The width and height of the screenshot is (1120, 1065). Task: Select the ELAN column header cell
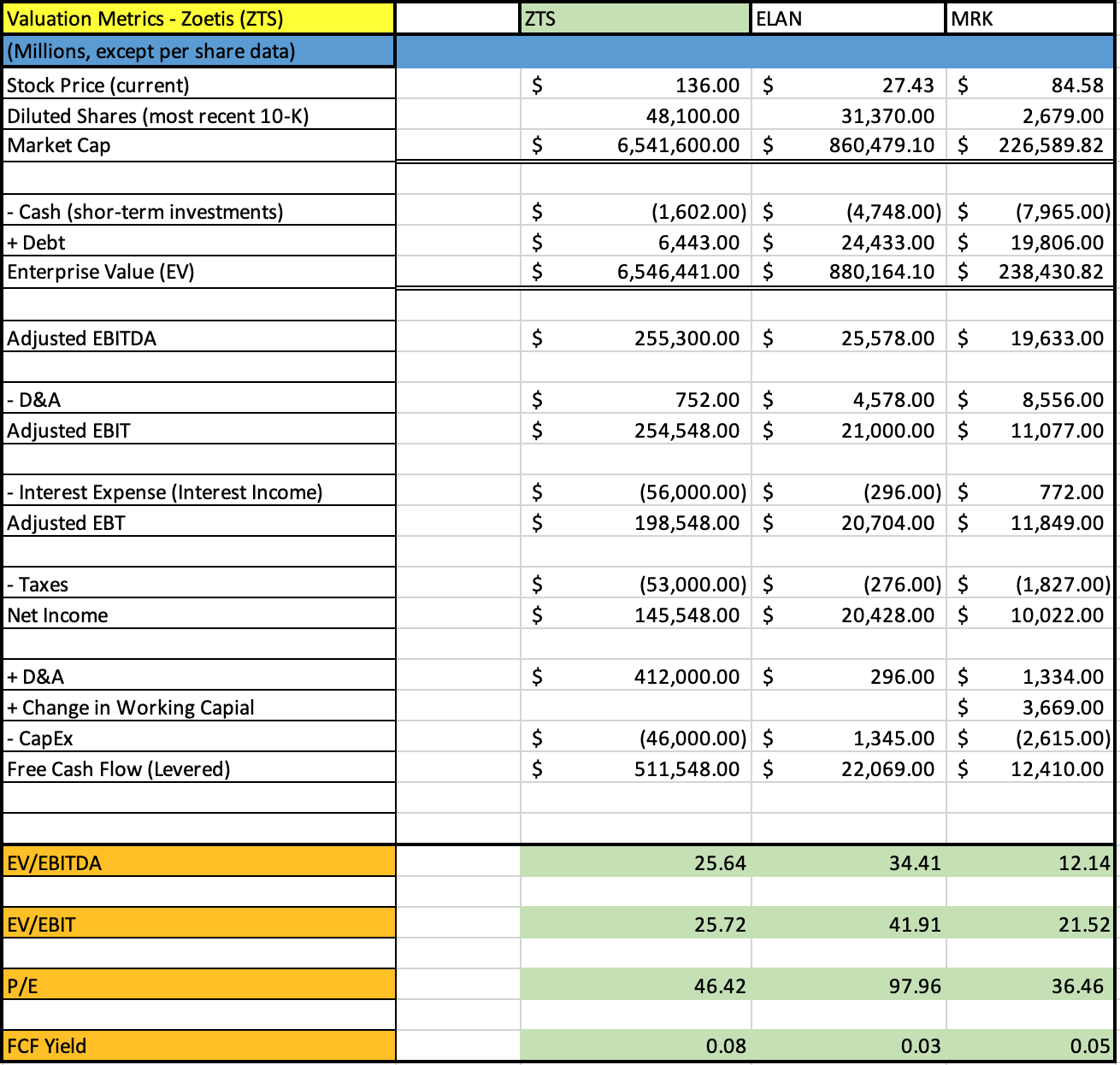(848, 18)
